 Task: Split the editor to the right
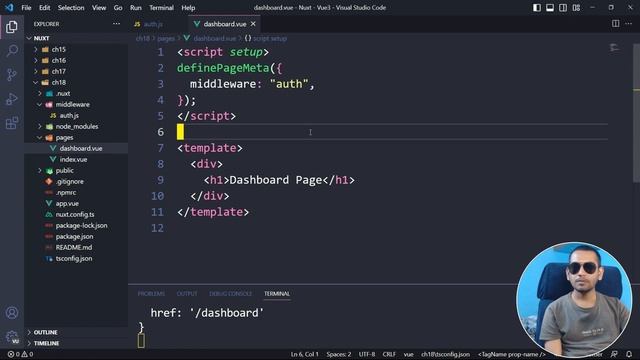click(616, 24)
